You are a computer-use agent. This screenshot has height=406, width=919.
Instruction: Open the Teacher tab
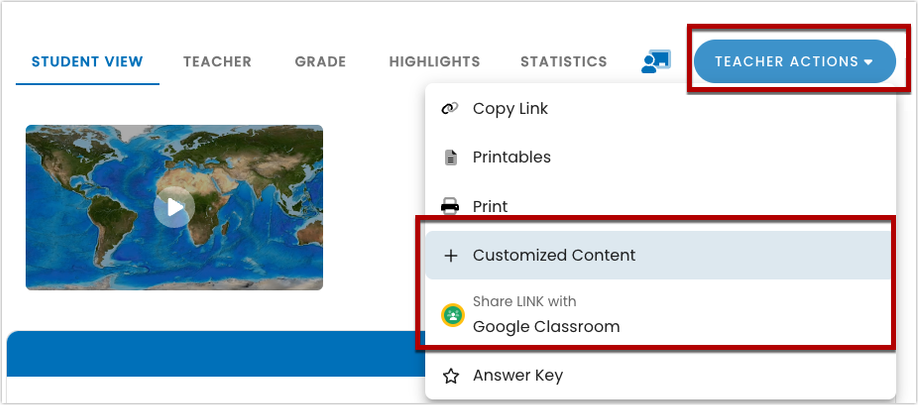click(217, 62)
